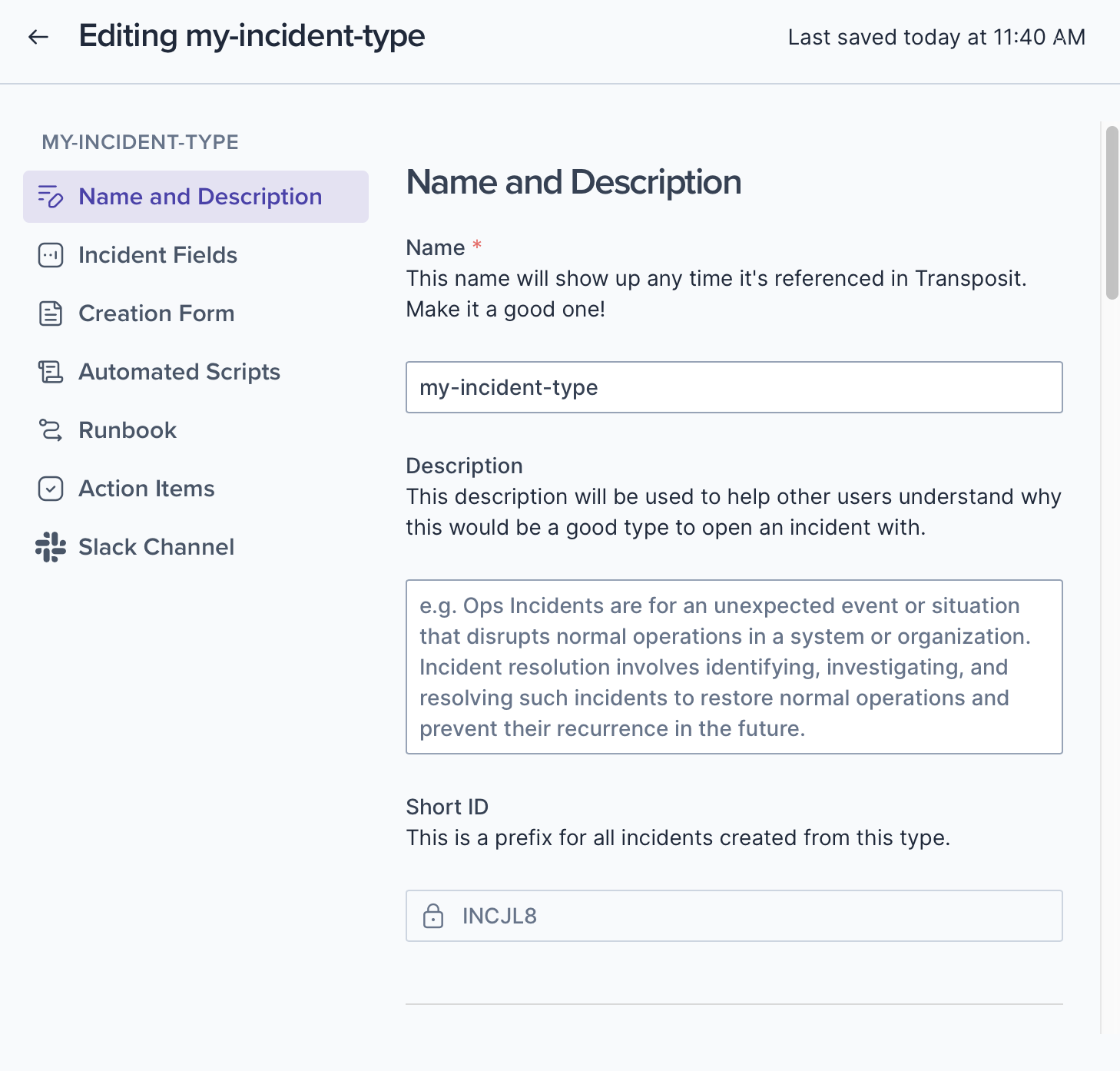The image size is (1120, 1071).
Task: Click into the Description text area
Action: click(734, 667)
